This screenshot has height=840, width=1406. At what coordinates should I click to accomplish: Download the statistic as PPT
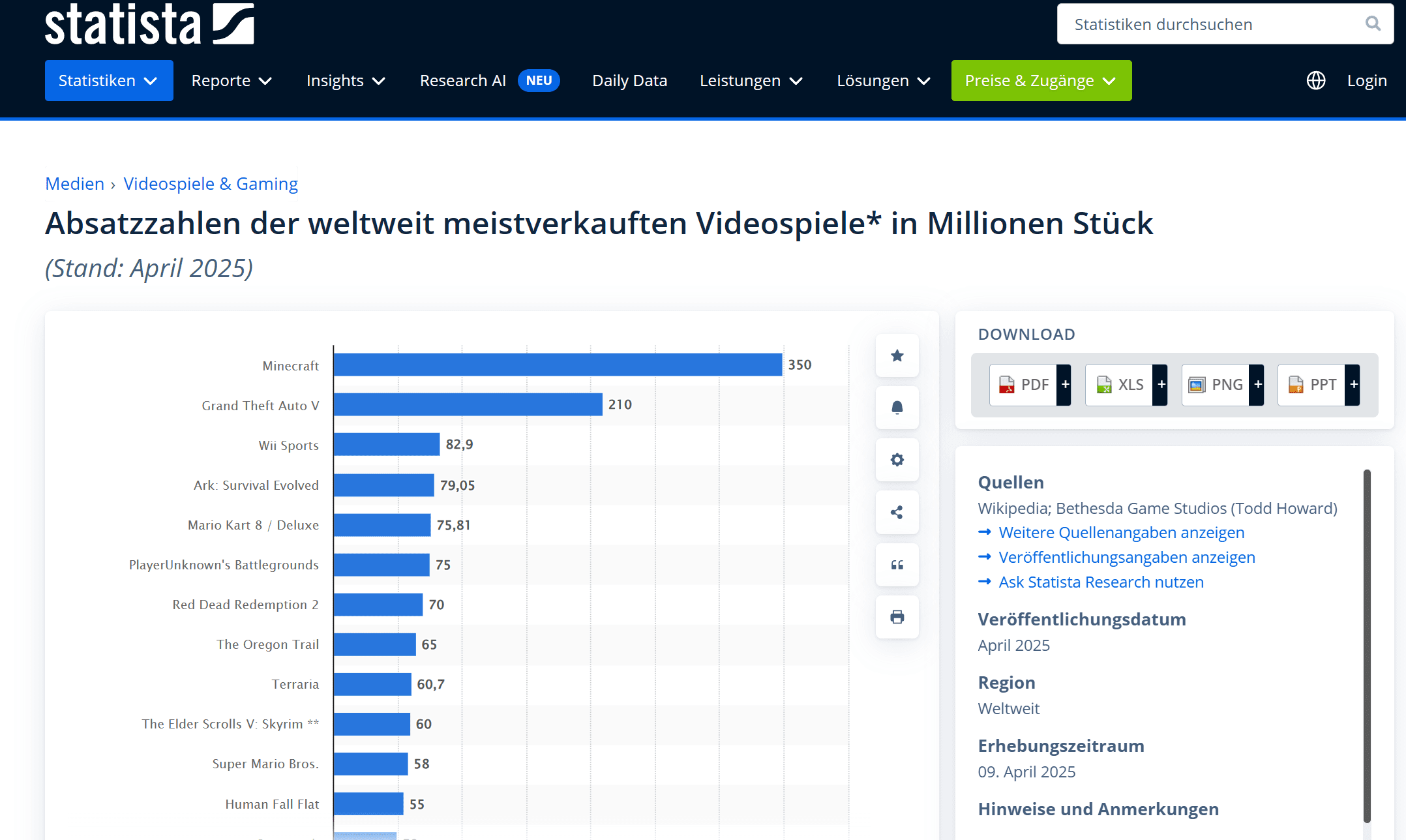(1311, 385)
